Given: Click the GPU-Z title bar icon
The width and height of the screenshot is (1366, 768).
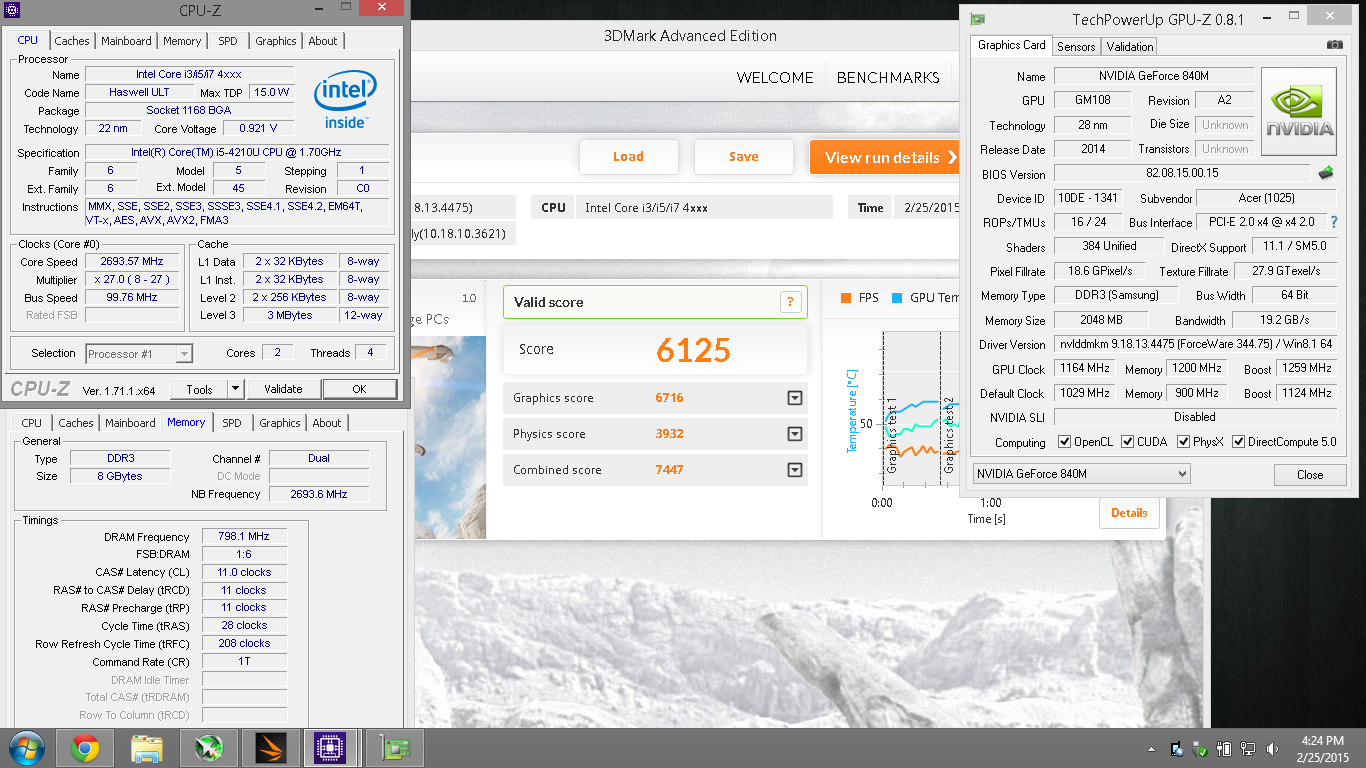Looking at the screenshot, I should click(x=978, y=19).
